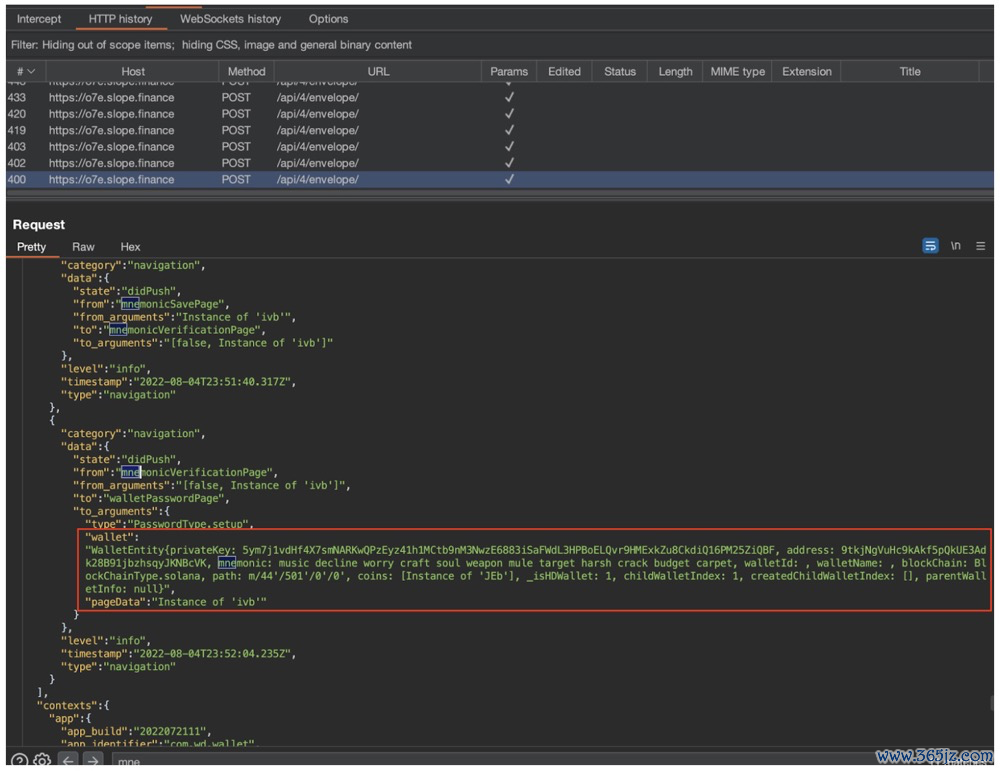Open the Request panel hamburger menu
Screen dimensions: 1000x771
(x=980, y=246)
